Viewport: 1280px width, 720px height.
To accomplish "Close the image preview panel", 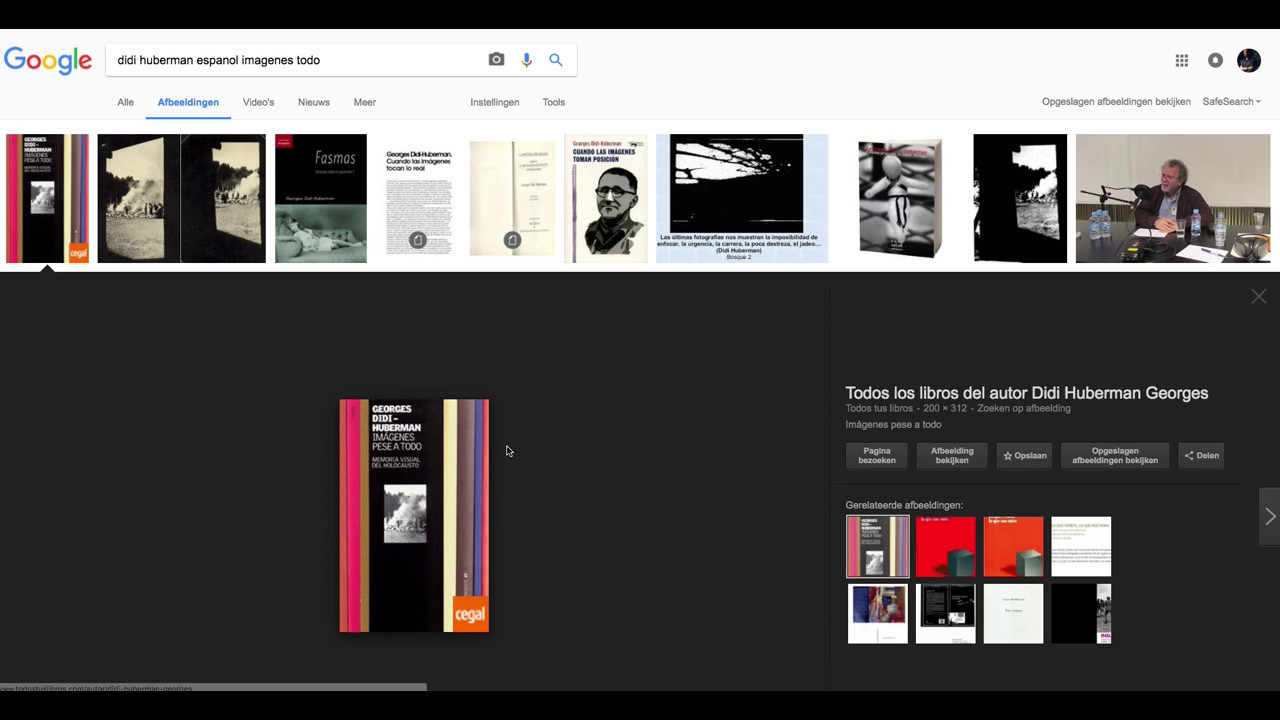I will (1259, 296).
